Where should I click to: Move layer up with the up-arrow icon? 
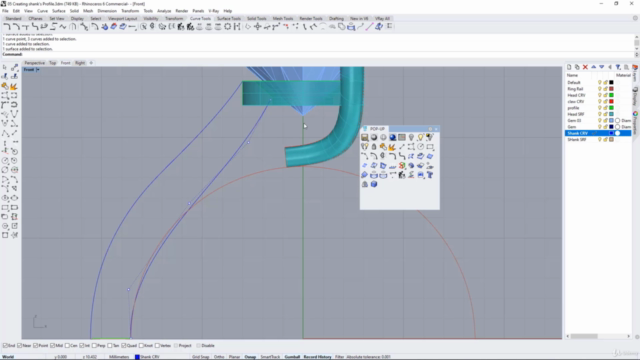(593, 67)
